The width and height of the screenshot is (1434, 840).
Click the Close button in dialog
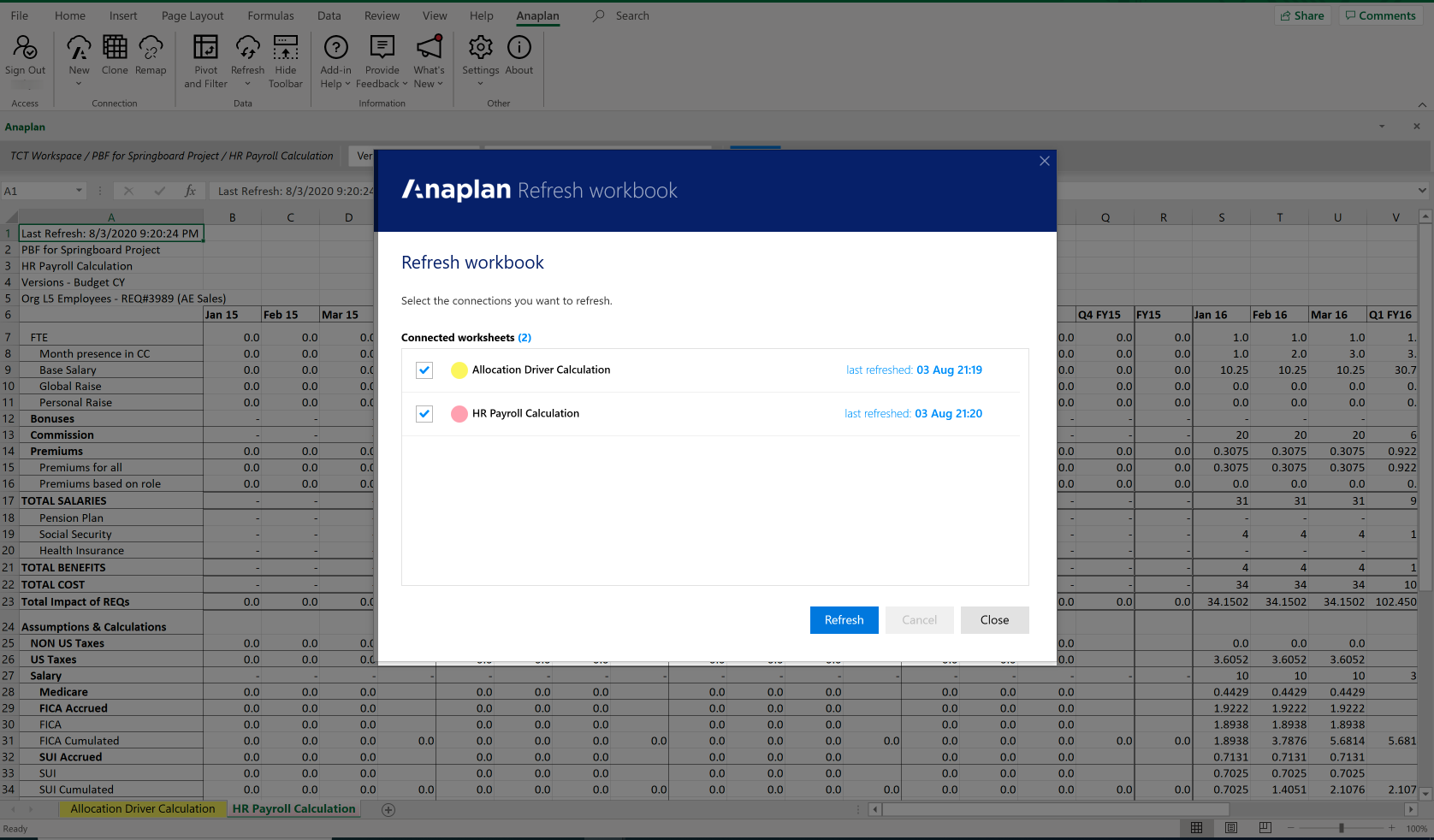click(x=994, y=620)
